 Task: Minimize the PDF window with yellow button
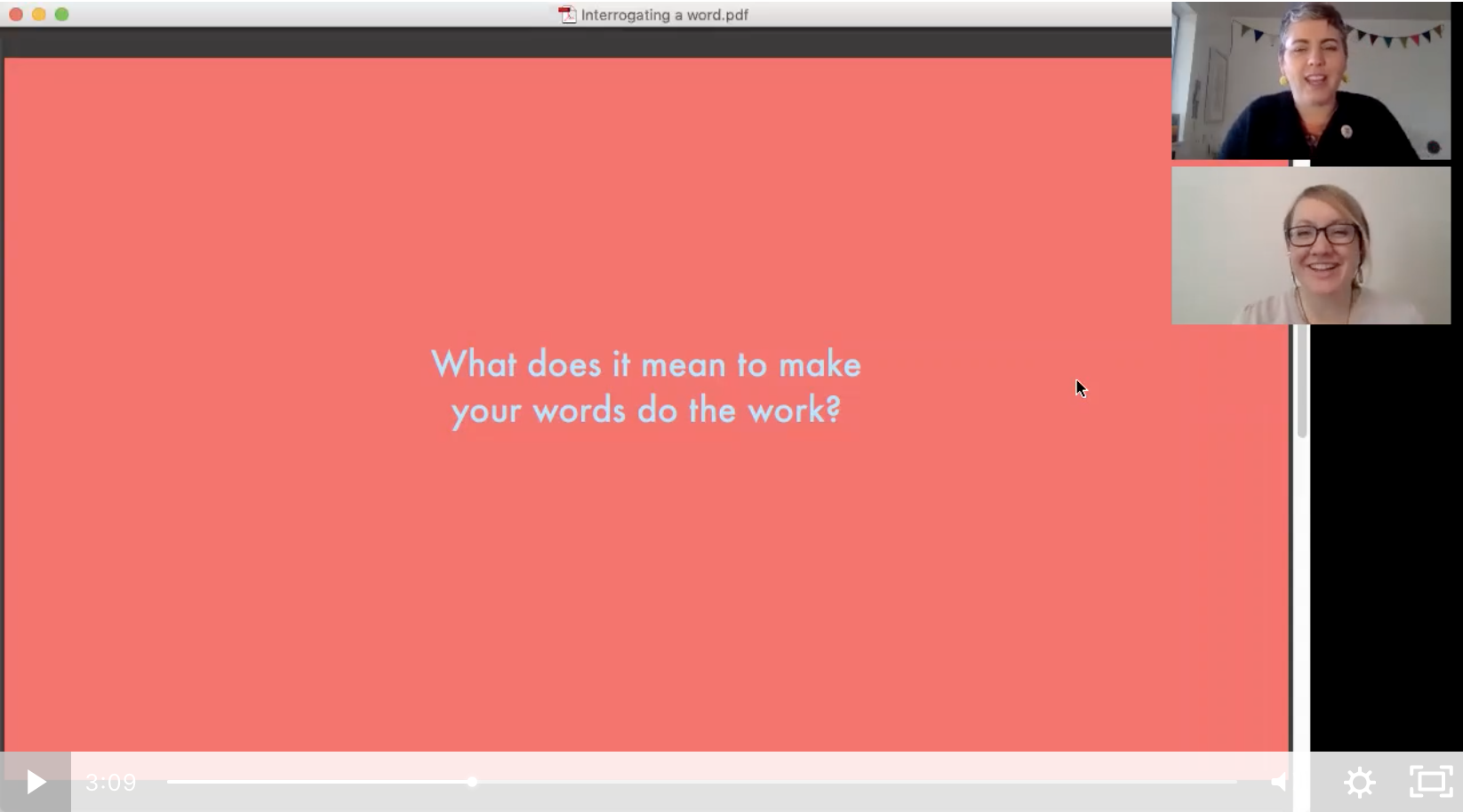coord(38,14)
